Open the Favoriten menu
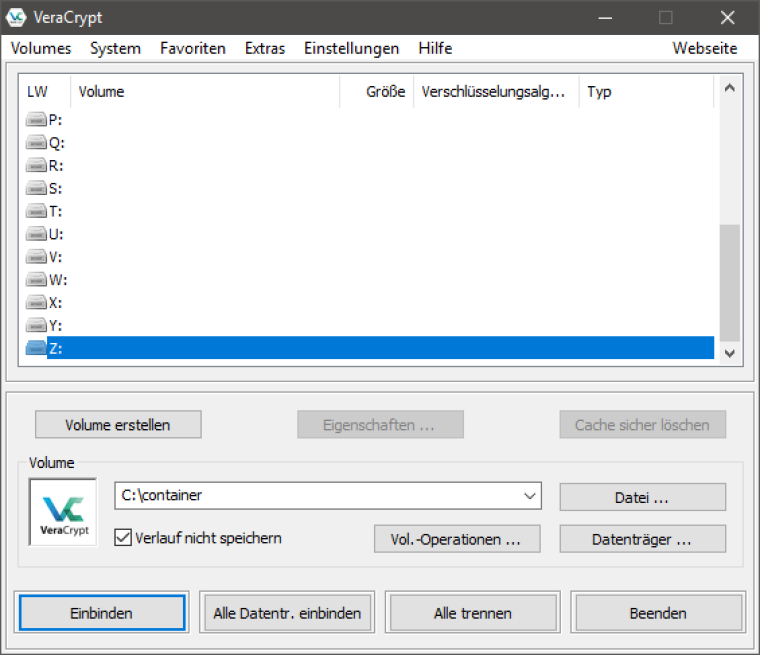The width and height of the screenshot is (760, 655). 193,48
